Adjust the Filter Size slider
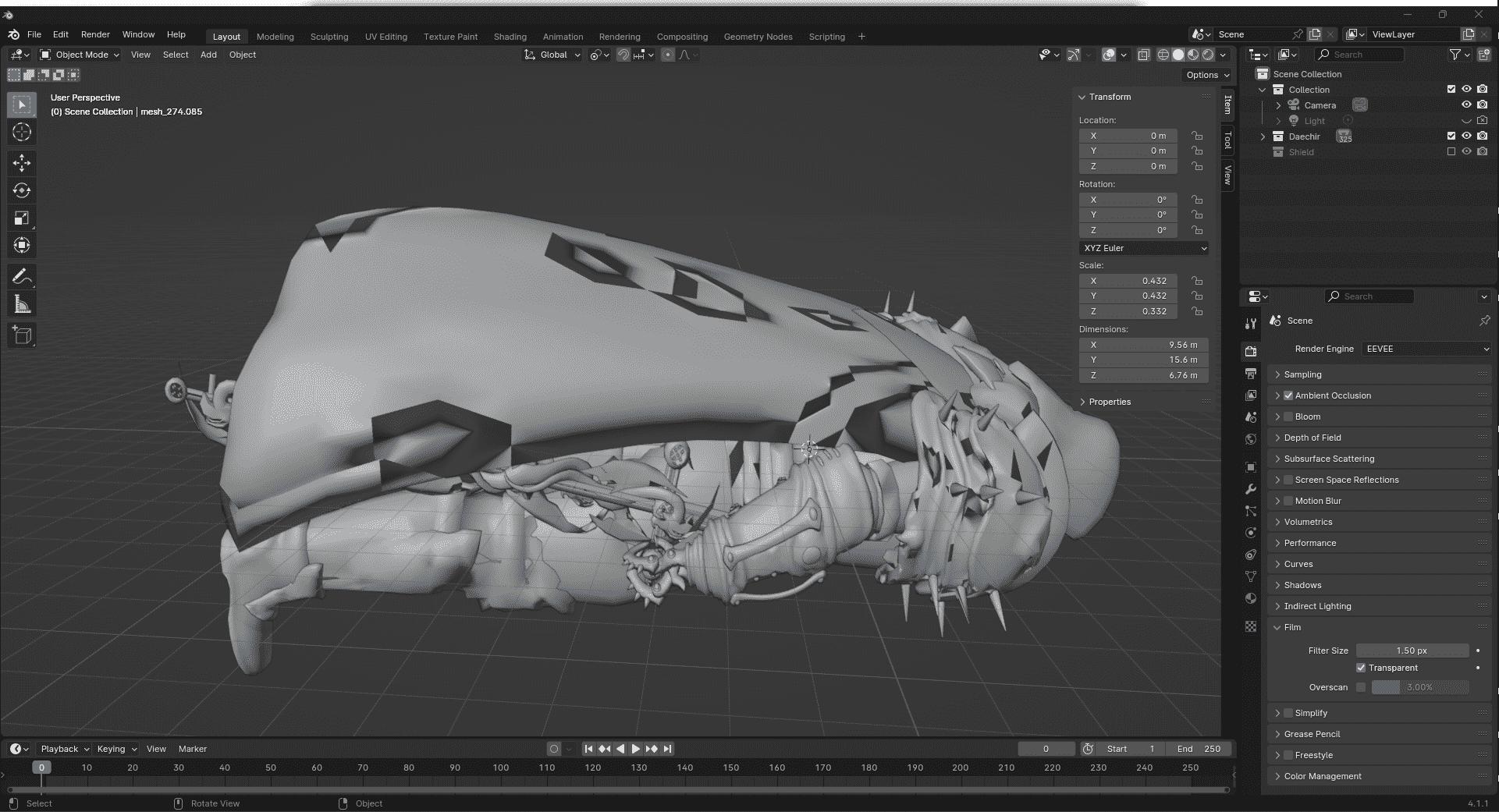1499x812 pixels. pos(1412,651)
